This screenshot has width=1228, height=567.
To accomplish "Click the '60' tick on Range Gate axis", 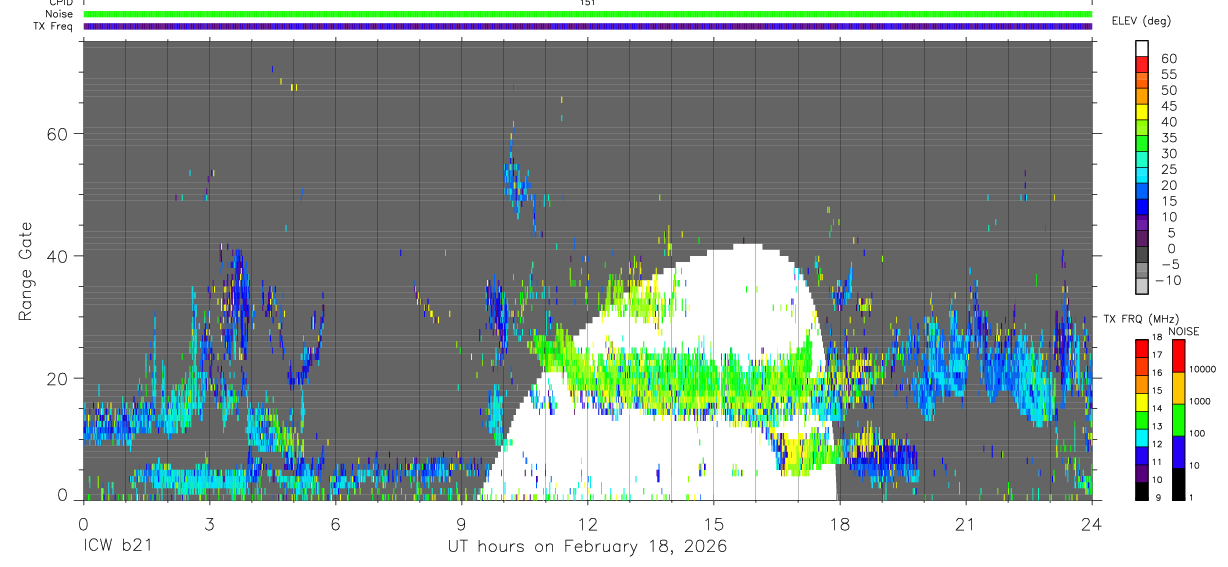I will click(x=55, y=133).
